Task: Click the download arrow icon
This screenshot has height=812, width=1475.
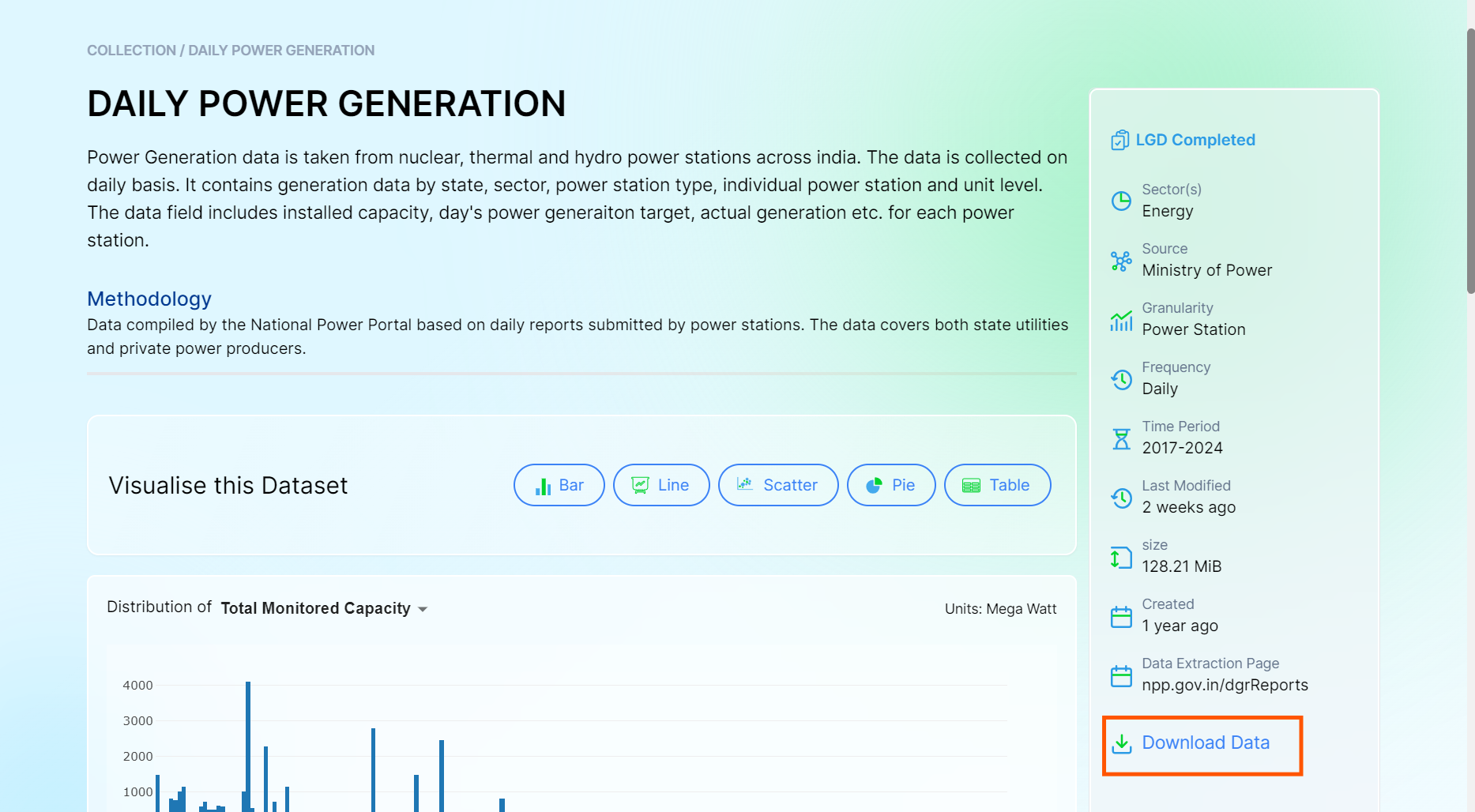Action: pos(1122,743)
